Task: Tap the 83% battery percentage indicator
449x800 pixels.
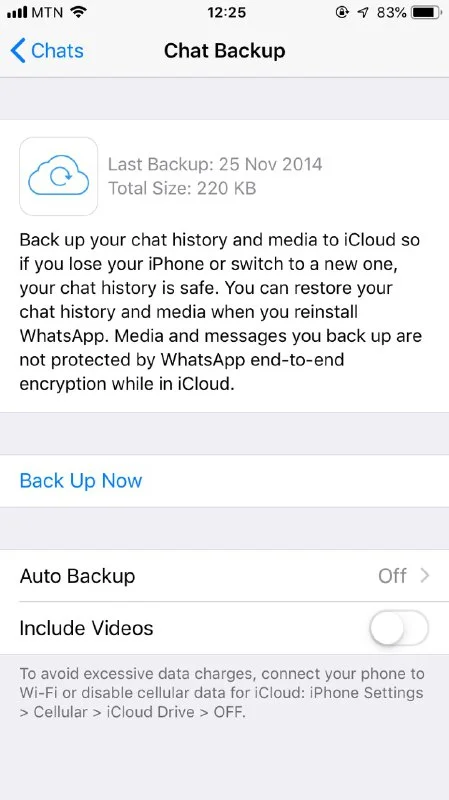Action: (392, 13)
